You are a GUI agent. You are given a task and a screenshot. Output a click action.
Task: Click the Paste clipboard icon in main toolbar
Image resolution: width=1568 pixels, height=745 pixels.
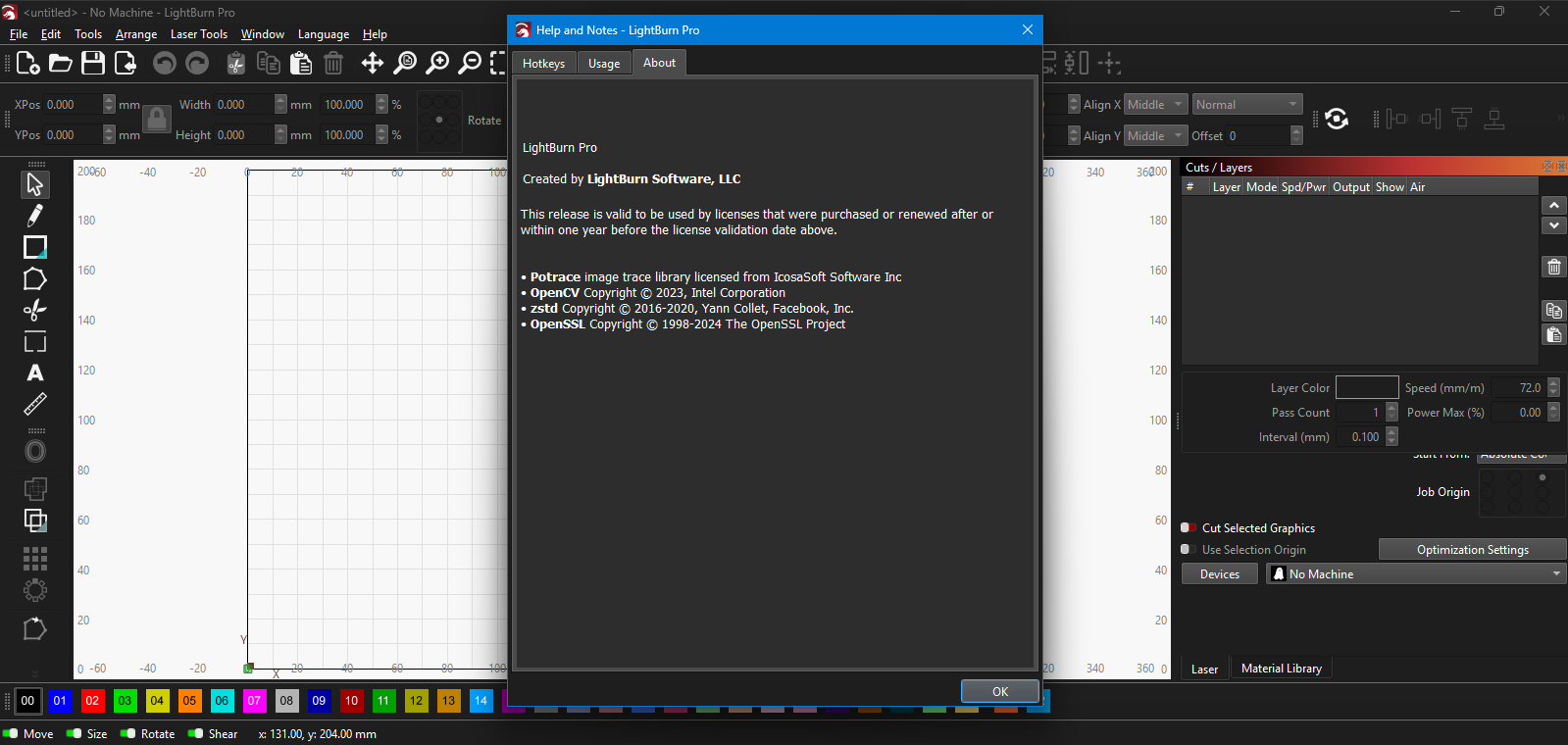pos(301,64)
